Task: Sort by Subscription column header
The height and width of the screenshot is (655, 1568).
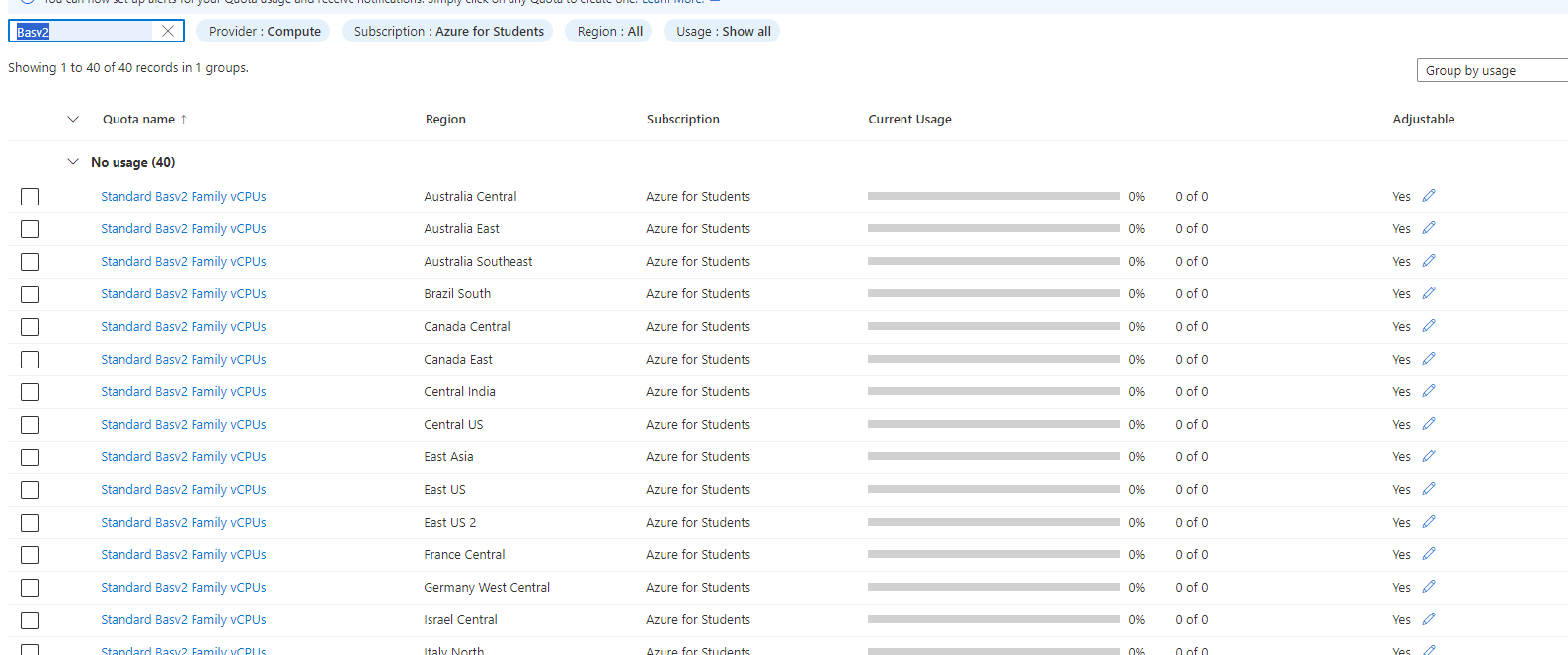Action: coord(683,119)
